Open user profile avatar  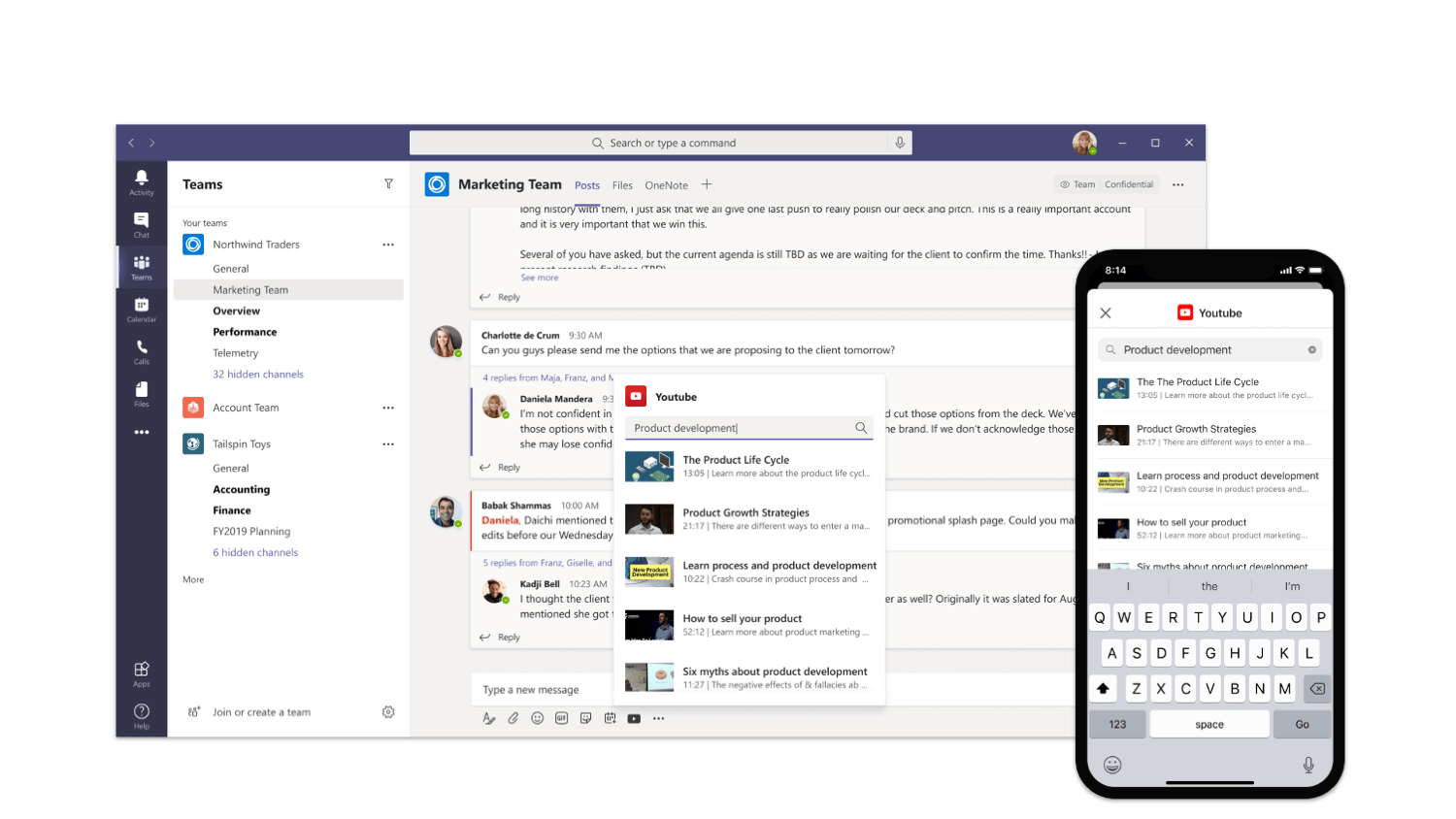(1084, 143)
